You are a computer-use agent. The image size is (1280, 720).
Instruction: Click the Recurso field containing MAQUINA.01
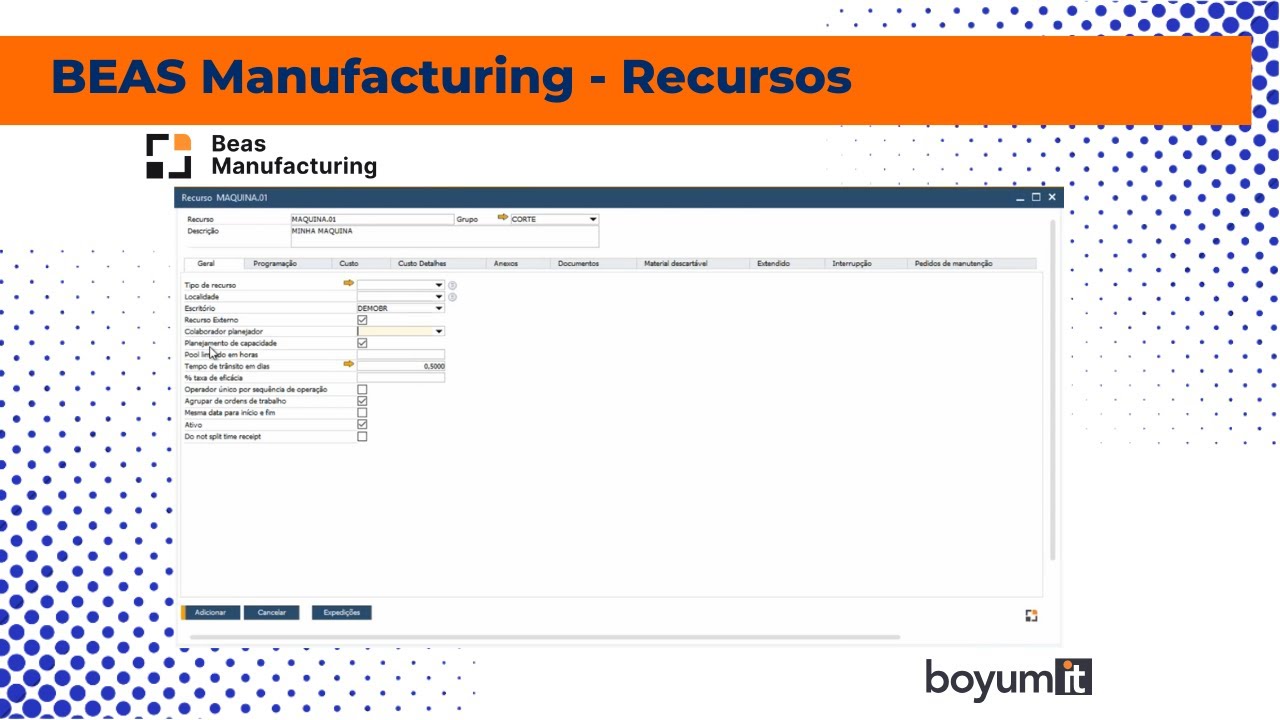pos(372,219)
